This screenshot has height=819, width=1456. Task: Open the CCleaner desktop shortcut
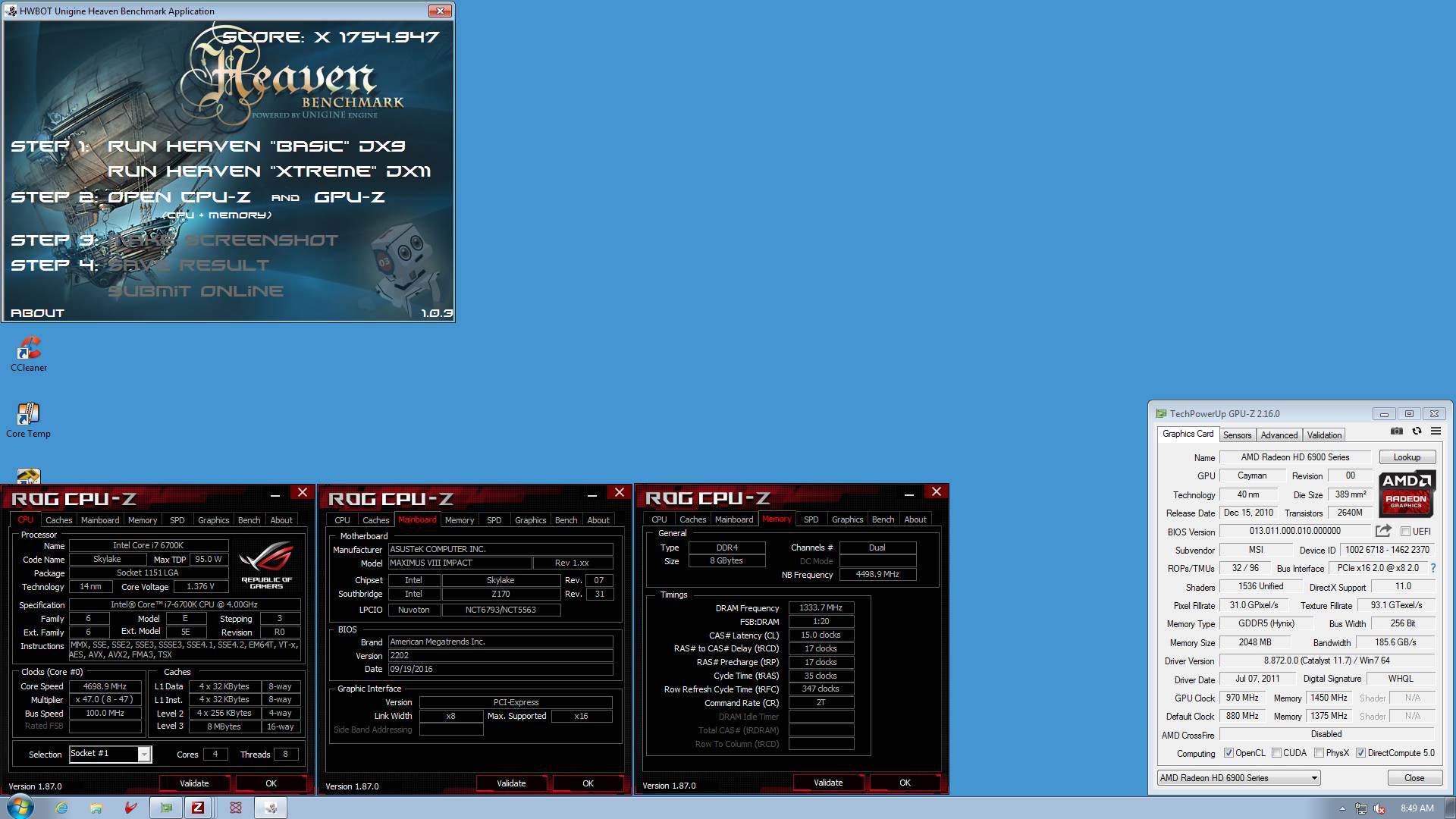(29, 354)
